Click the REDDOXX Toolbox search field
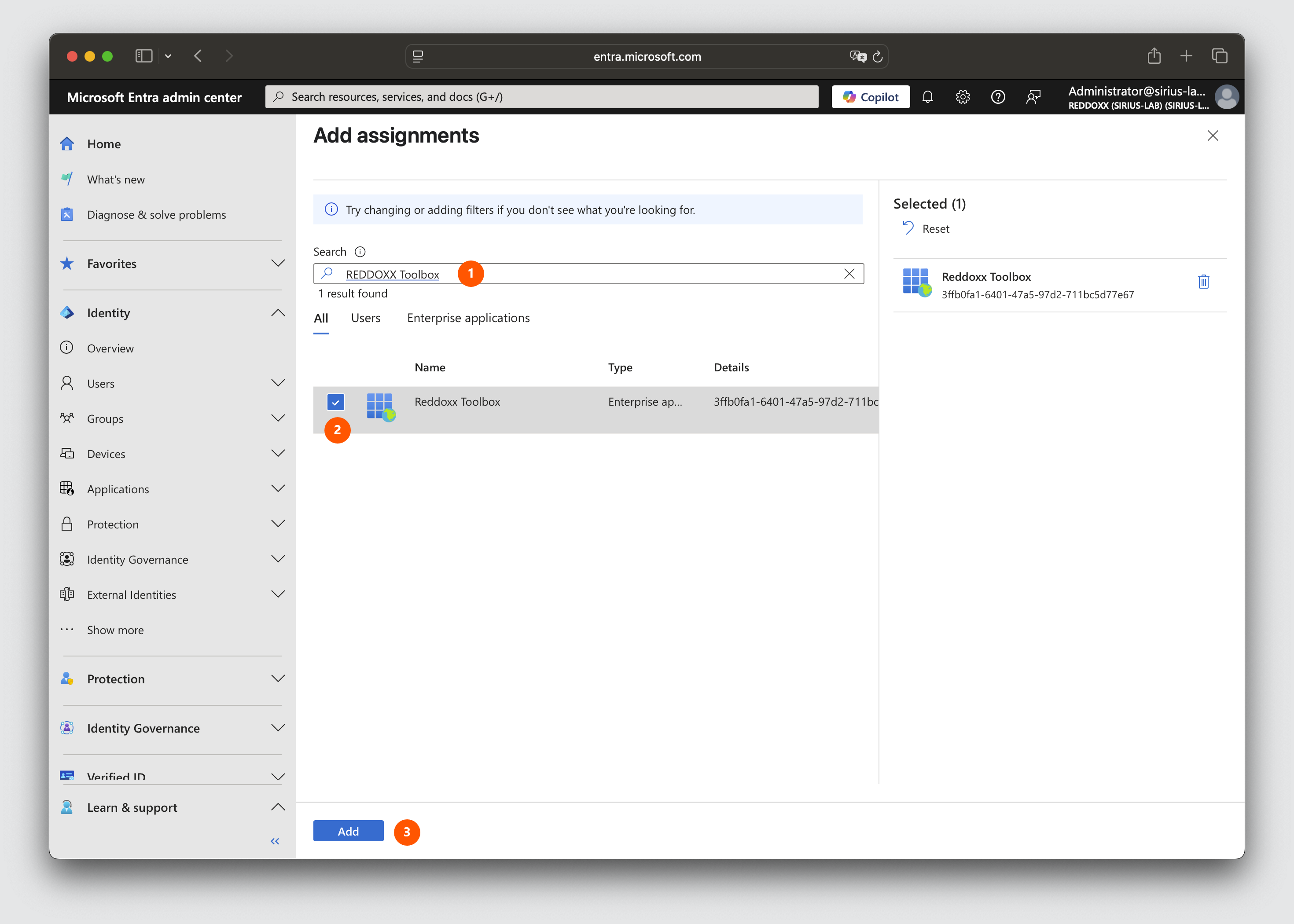The image size is (1294, 924). tap(588, 274)
